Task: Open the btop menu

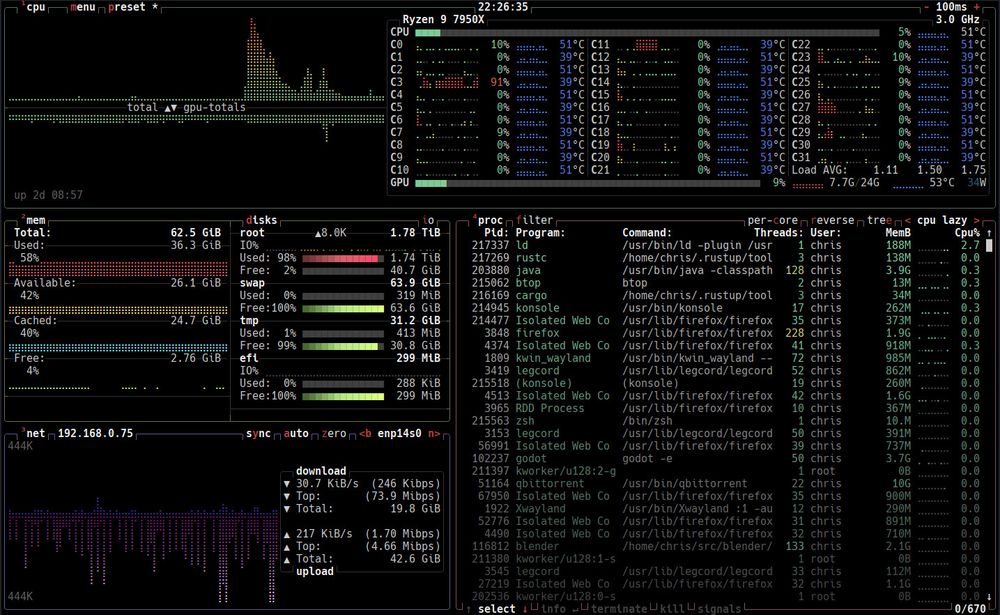Action: (x=82, y=7)
